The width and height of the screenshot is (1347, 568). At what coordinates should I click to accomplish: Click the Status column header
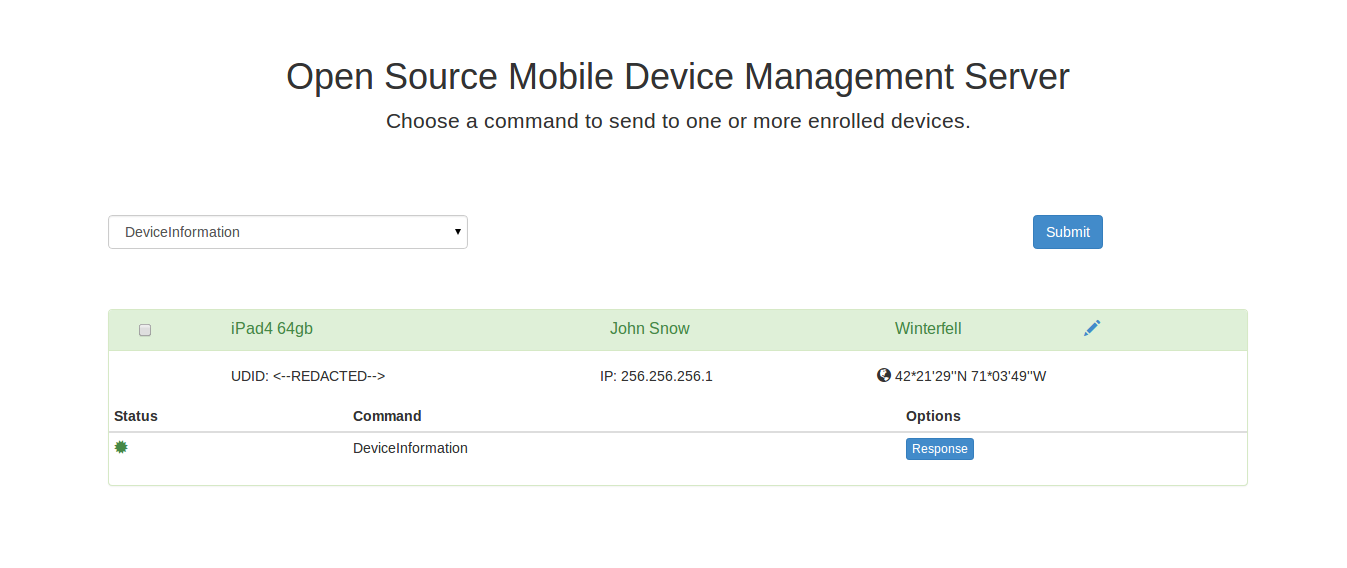point(136,416)
